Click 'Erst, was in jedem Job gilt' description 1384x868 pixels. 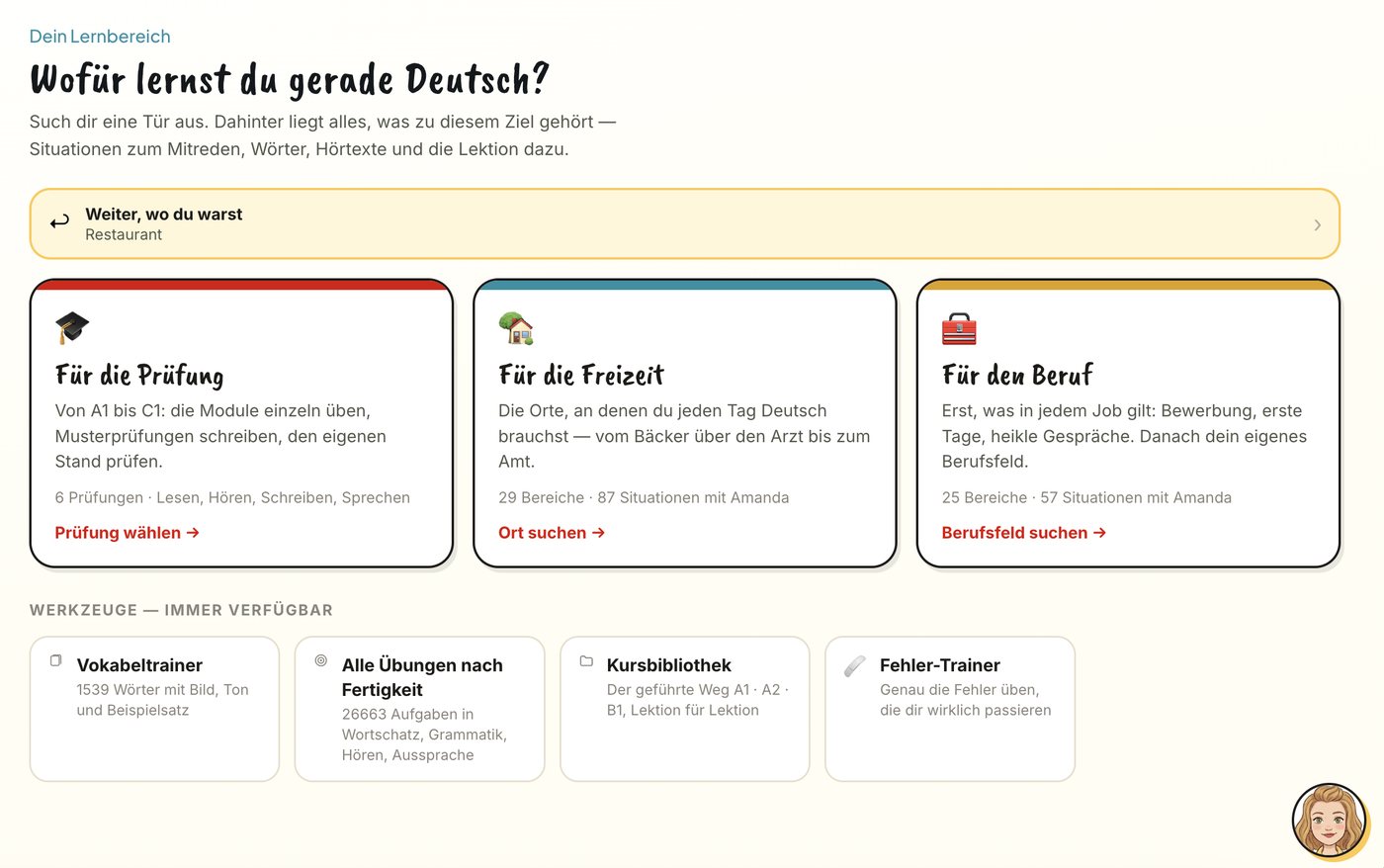click(x=1124, y=436)
